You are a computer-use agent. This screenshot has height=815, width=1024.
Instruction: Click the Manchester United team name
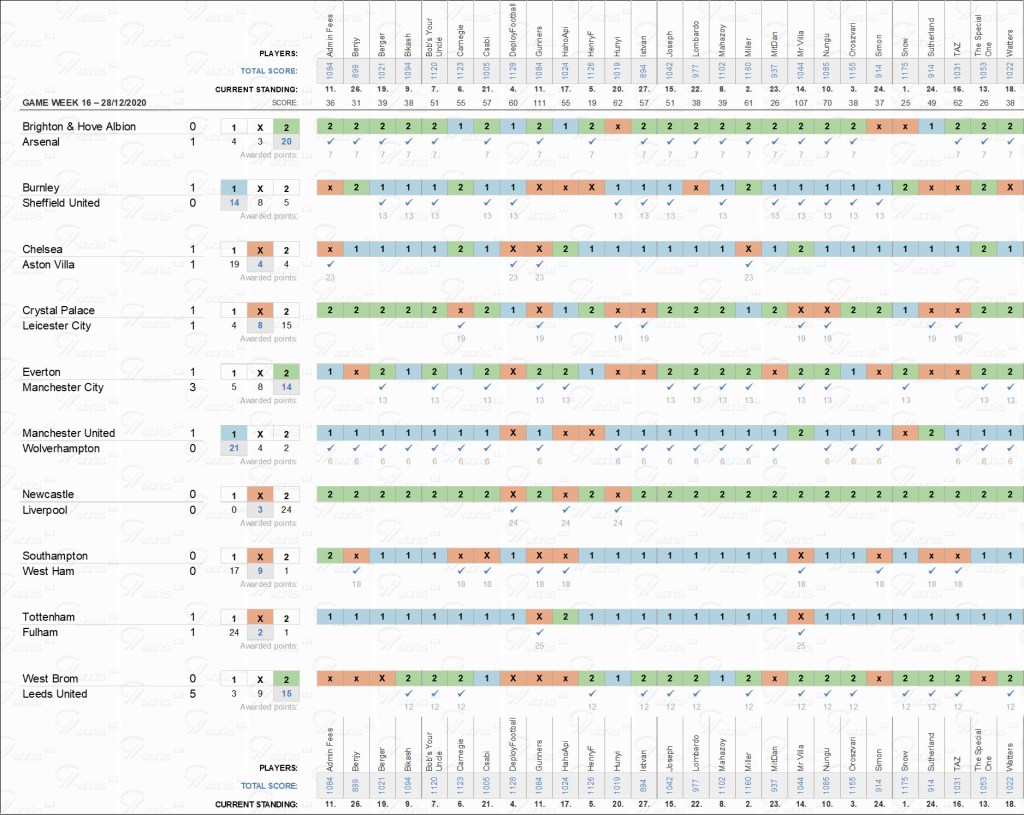68,433
